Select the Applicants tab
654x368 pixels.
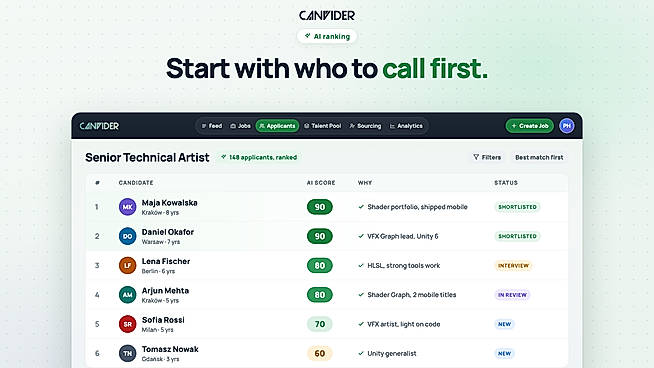[277, 126]
